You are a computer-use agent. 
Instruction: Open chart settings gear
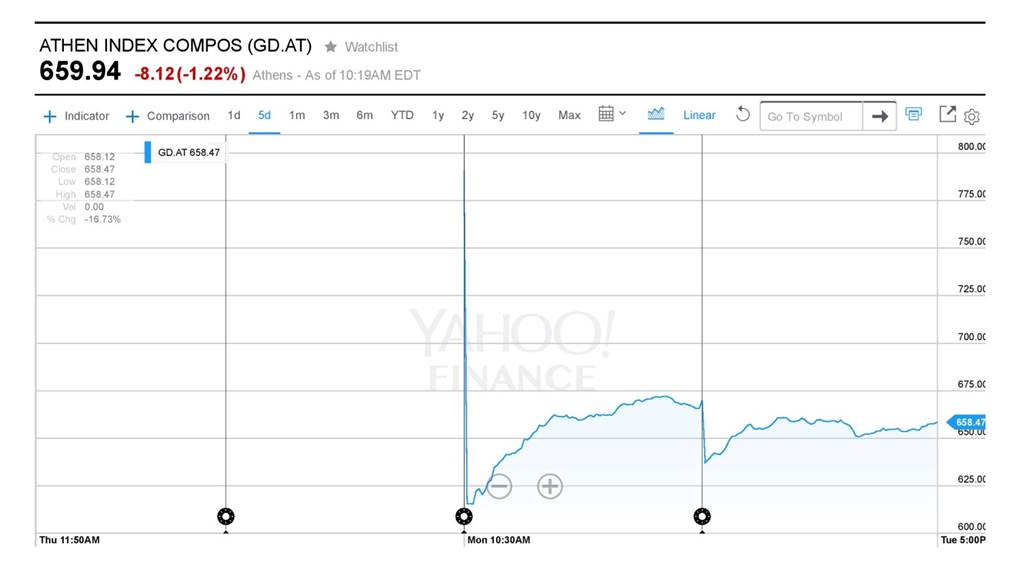tap(972, 116)
